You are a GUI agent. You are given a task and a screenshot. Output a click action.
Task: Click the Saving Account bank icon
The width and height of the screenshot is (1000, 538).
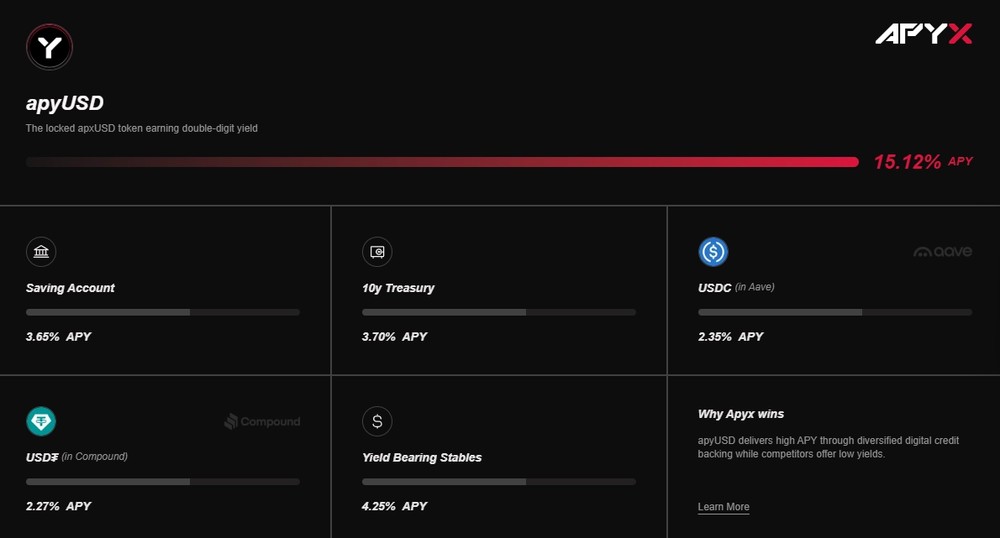pos(41,252)
